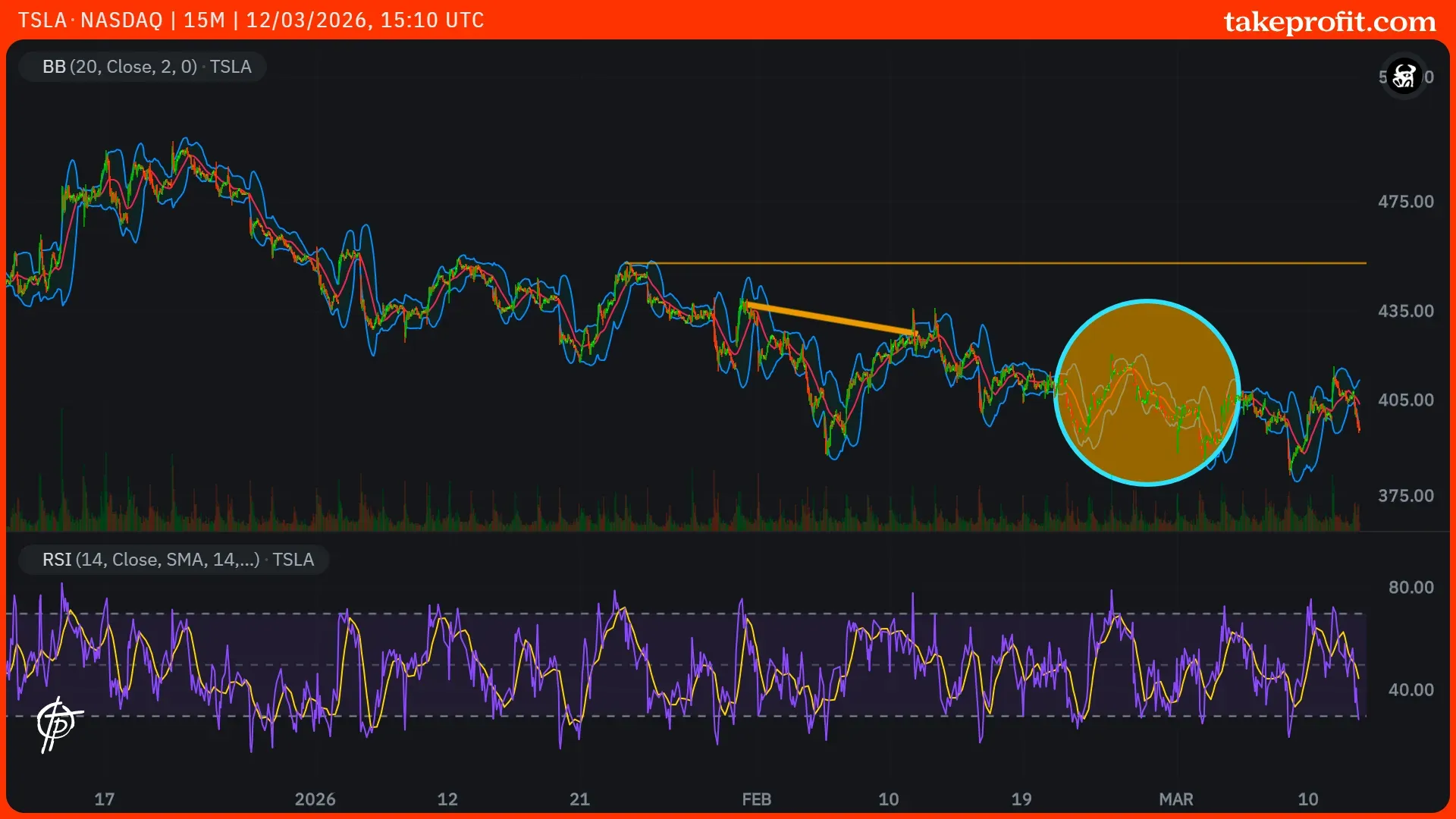Click the RSI 40.00 scale label

point(1410,690)
